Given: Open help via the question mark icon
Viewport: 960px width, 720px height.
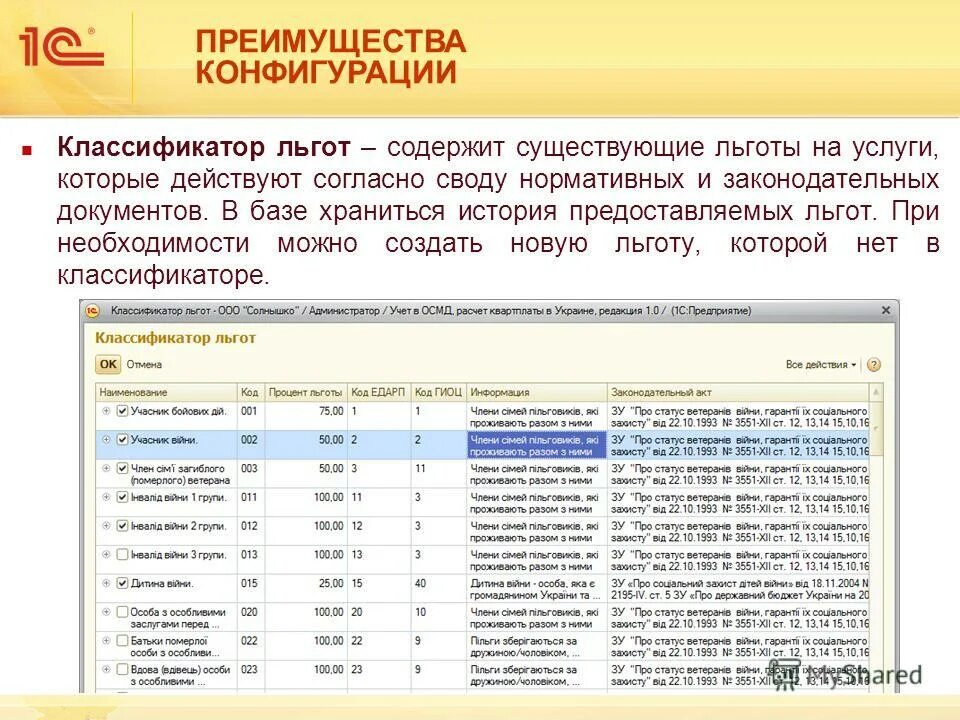Looking at the screenshot, I should (x=871, y=363).
